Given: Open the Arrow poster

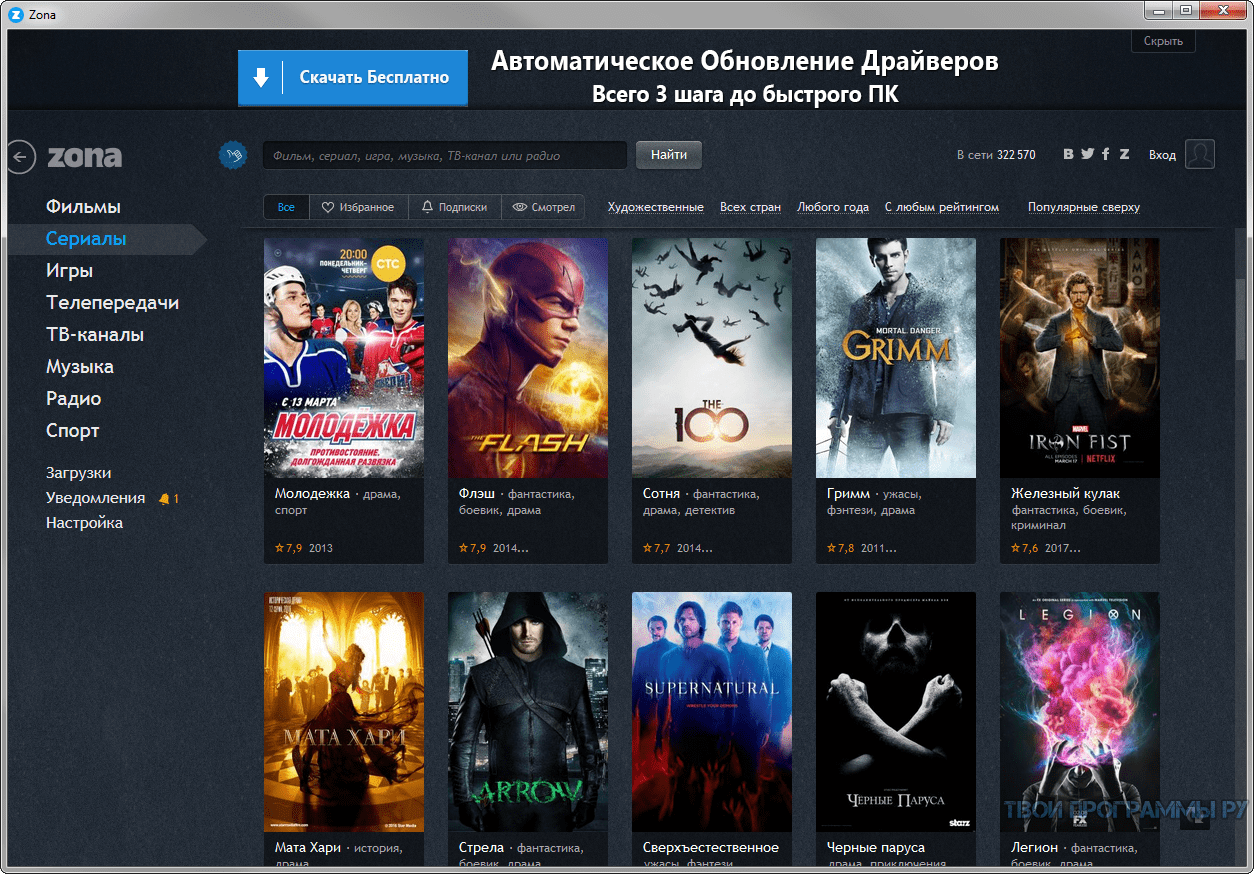Looking at the screenshot, I should click(x=528, y=712).
